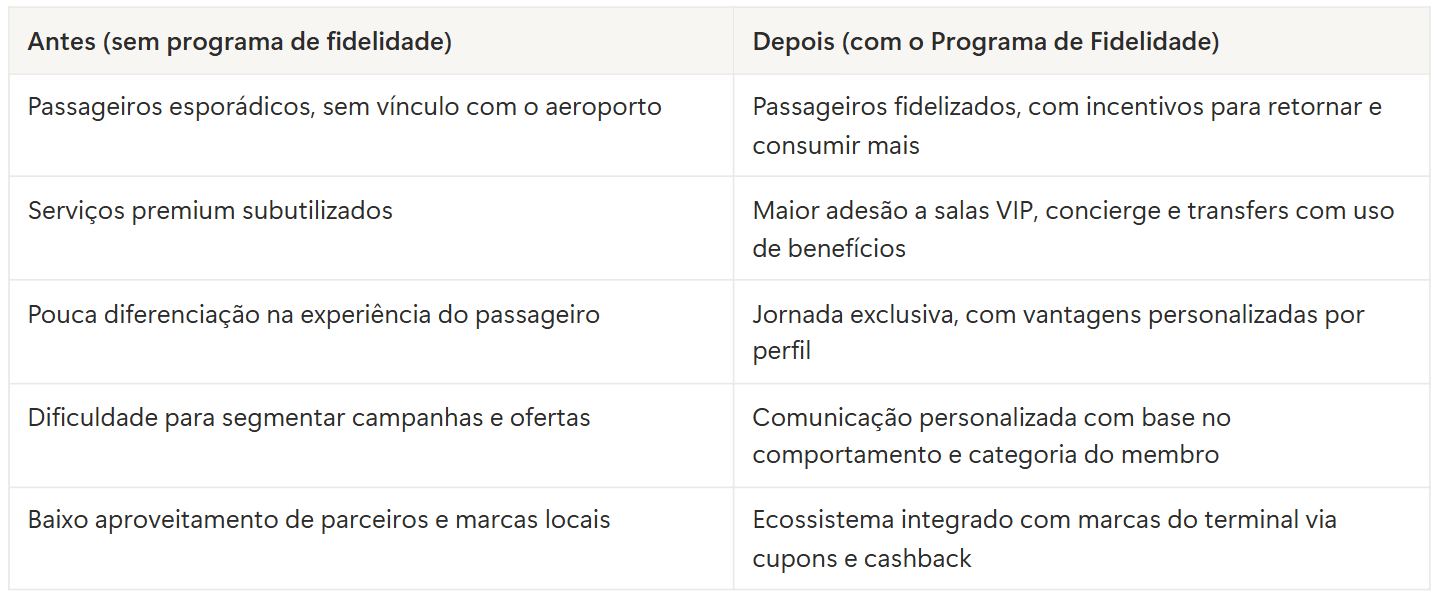Image resolution: width=1440 pixels, height=598 pixels.
Task: Click the 'Dificuldade para segmentar campanhas' cell
Action: point(308,418)
